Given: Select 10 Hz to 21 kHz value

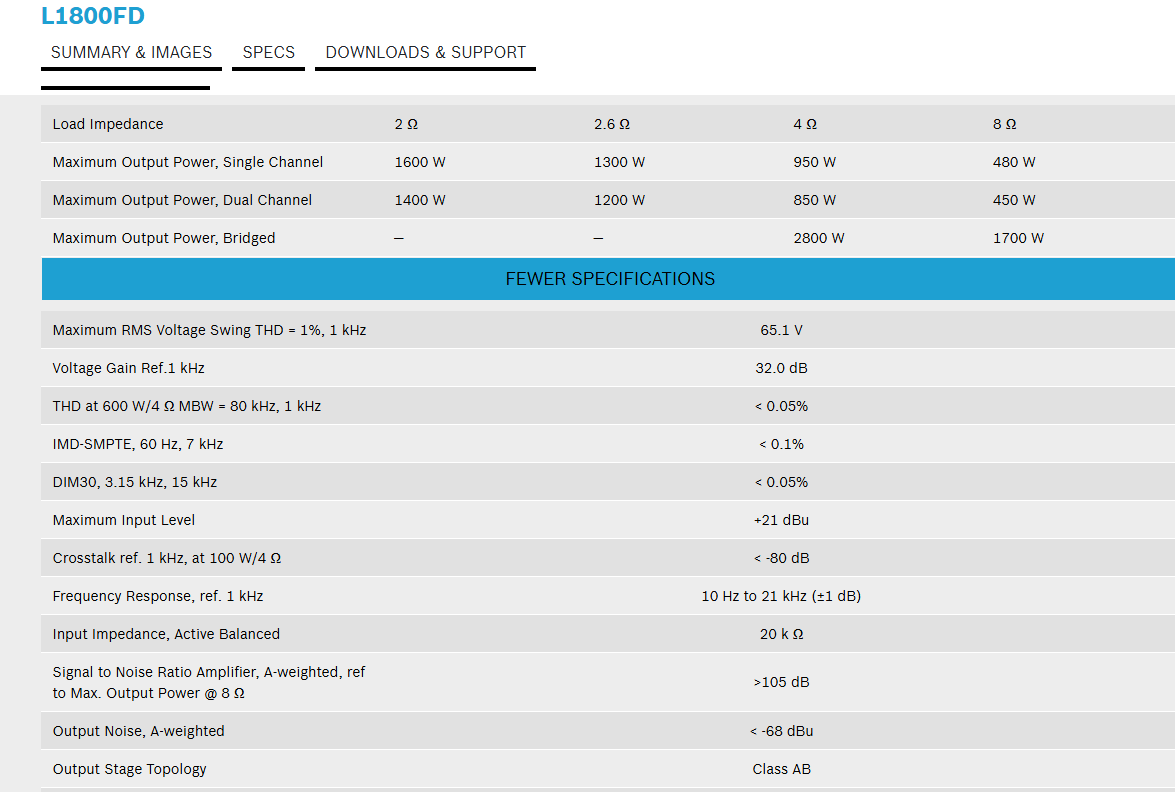Looking at the screenshot, I should pyautogui.click(x=781, y=596).
